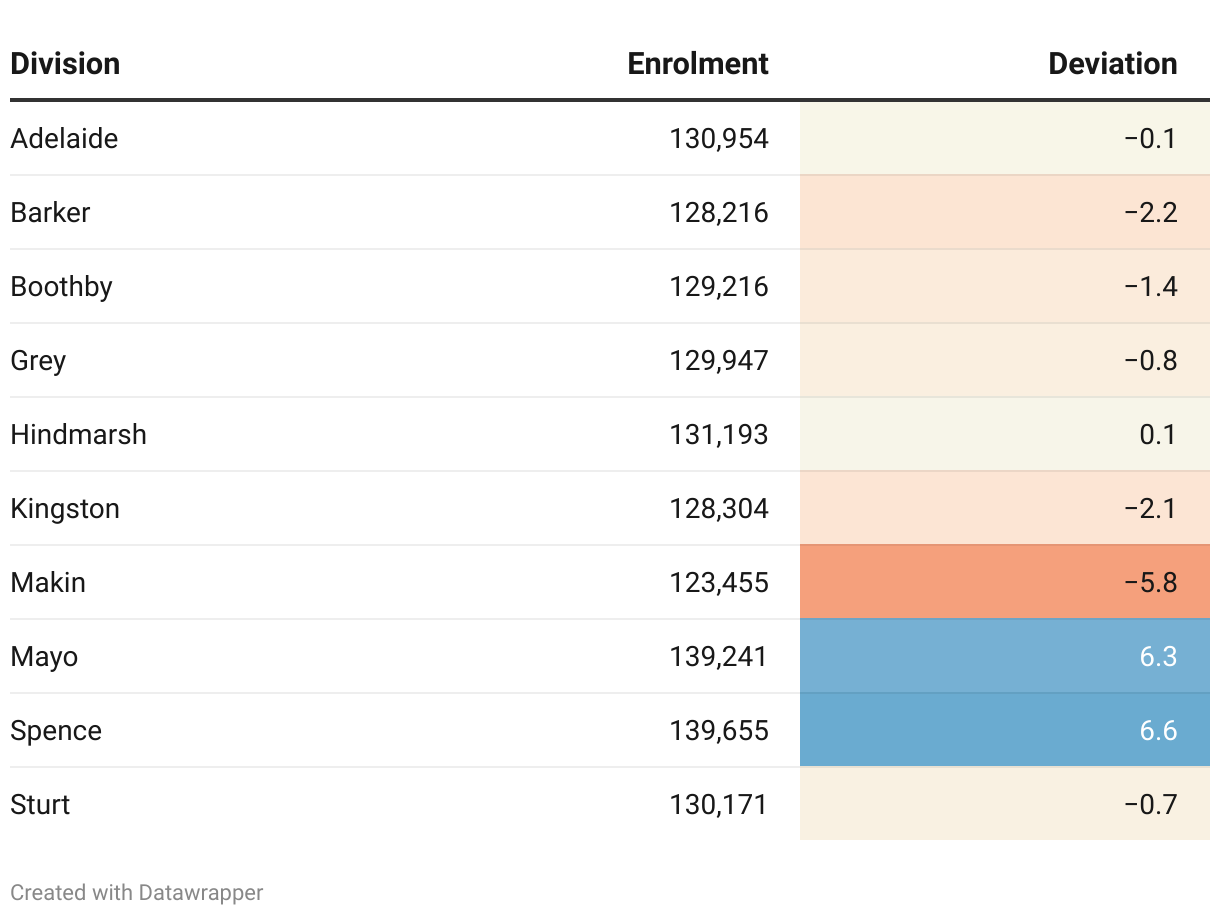Click Adelaide's enrolment value 130,954

click(718, 138)
